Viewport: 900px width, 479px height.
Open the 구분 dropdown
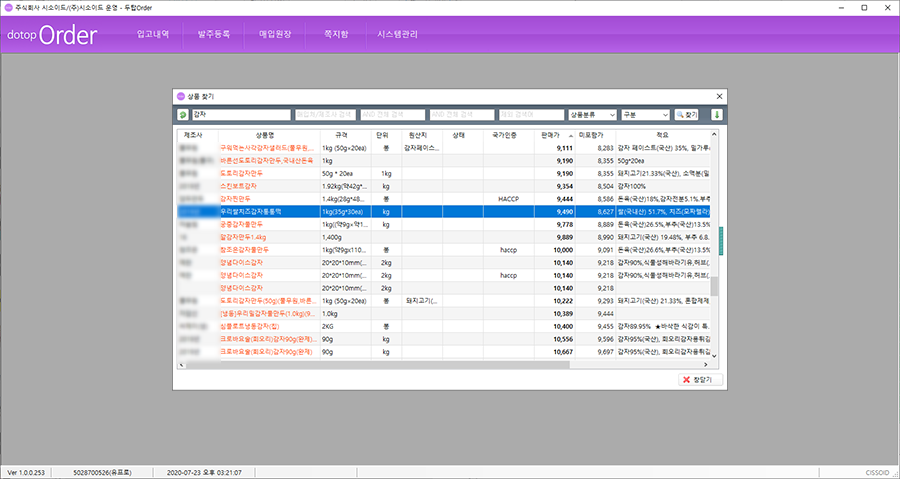point(645,115)
